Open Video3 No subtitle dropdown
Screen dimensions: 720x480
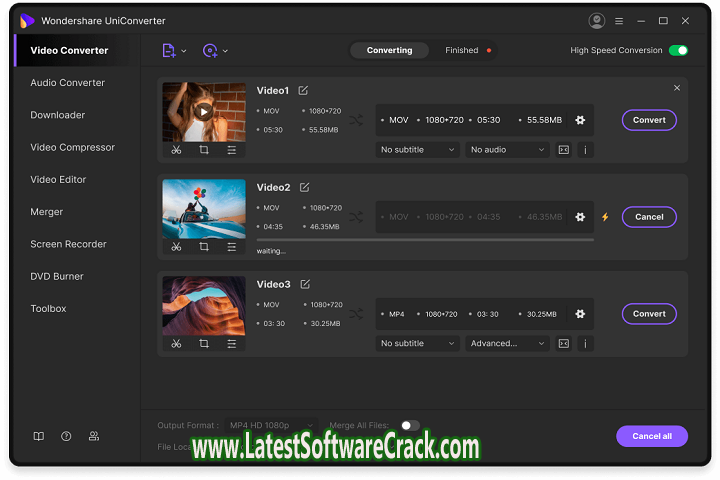(x=417, y=344)
